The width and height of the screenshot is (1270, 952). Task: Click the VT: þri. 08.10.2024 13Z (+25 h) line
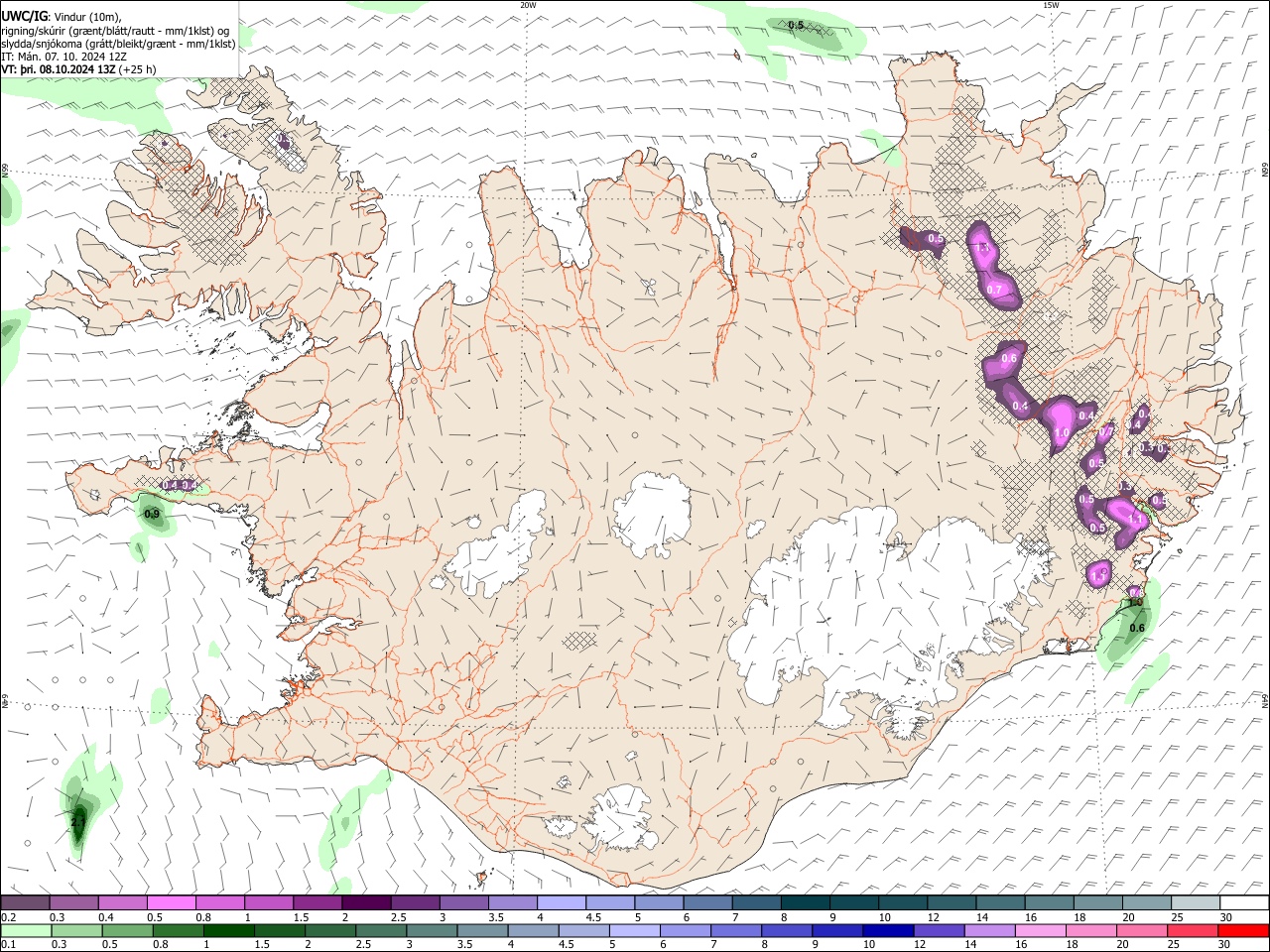point(77,69)
